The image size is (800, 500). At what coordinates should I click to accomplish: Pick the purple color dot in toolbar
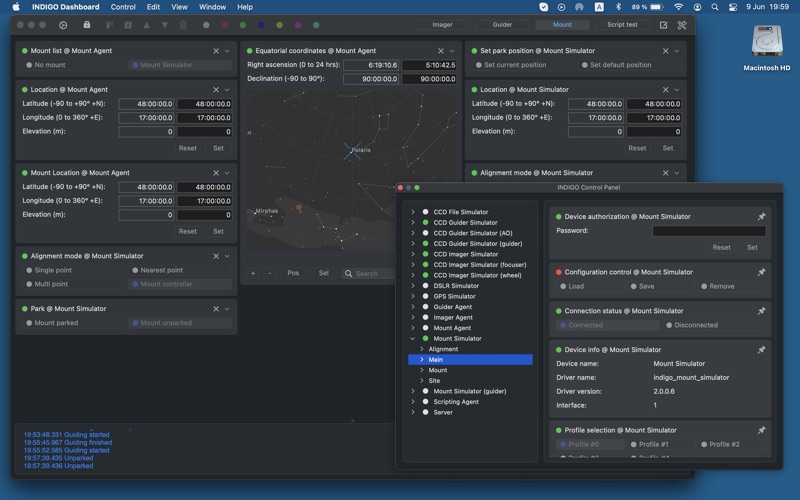pos(297,25)
